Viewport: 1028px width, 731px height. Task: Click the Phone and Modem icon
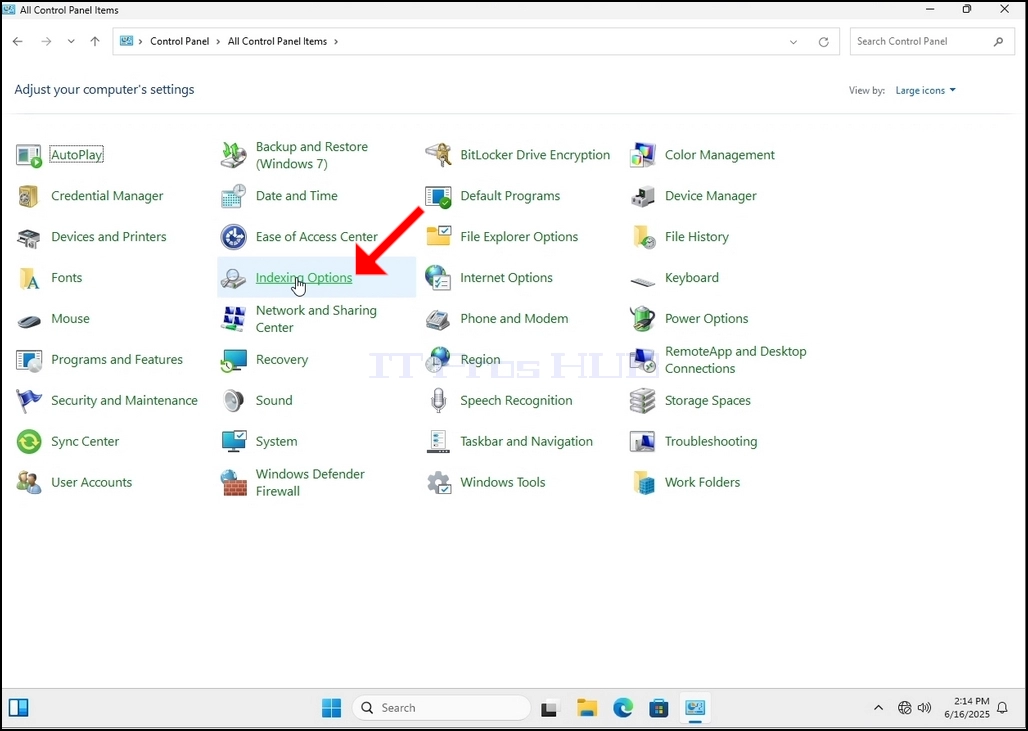coord(438,319)
